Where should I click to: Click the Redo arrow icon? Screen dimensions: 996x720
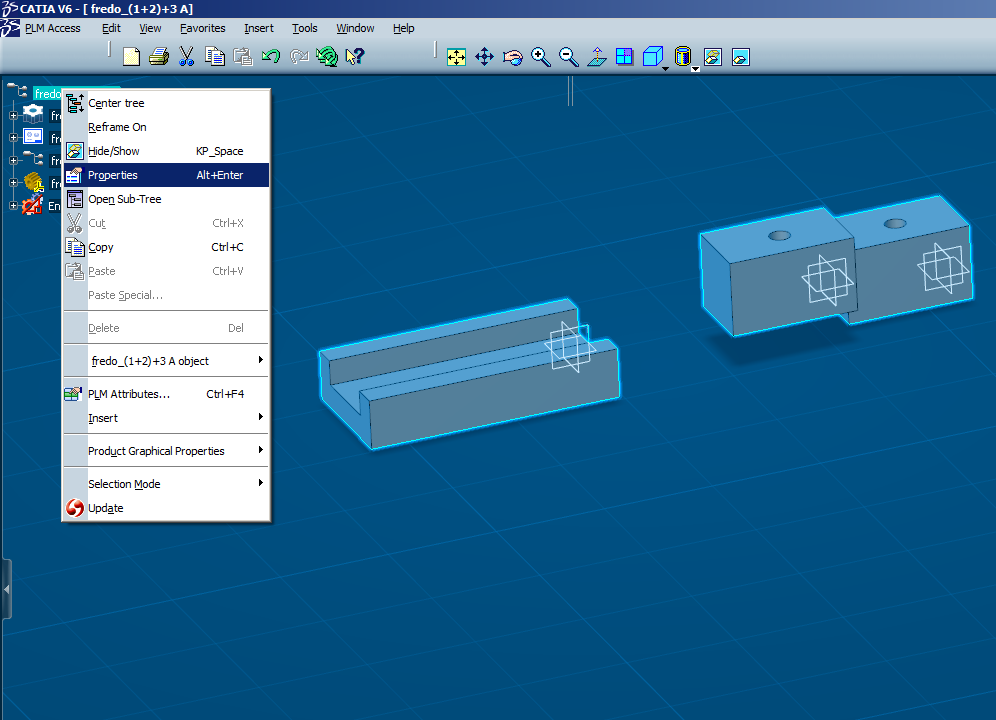[x=299, y=57]
